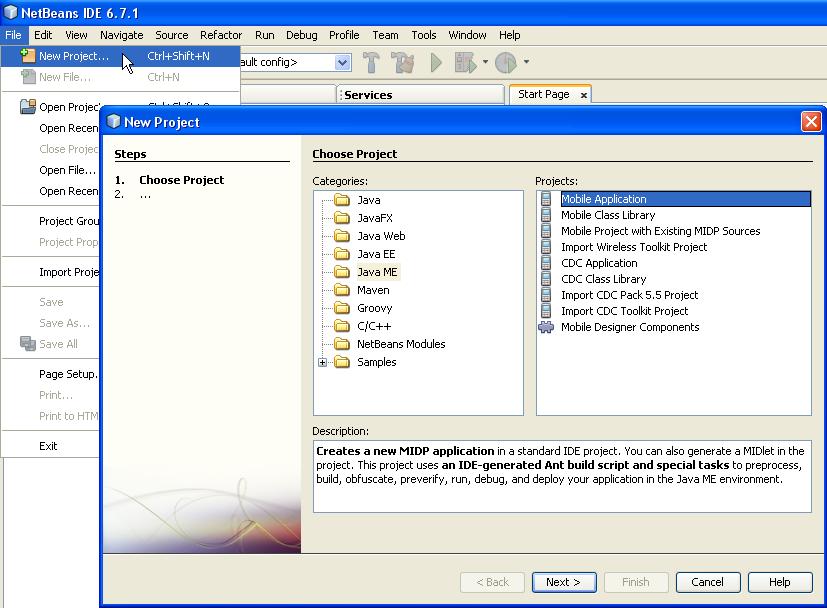Click the Debug Main Project icon
The height and width of the screenshot is (608, 827).
click(x=466, y=62)
